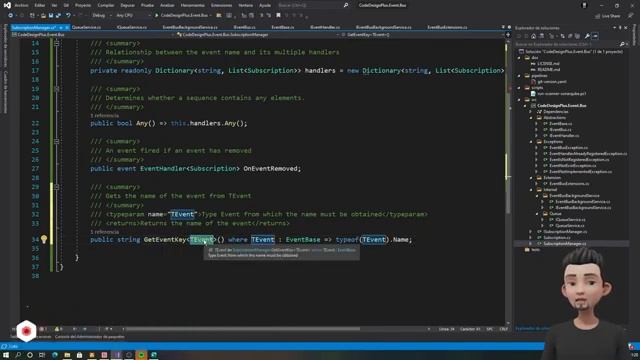Collapse the summary comment region at line 24
Image resolution: width=640 pixels, height=360 pixels.
[57, 141]
